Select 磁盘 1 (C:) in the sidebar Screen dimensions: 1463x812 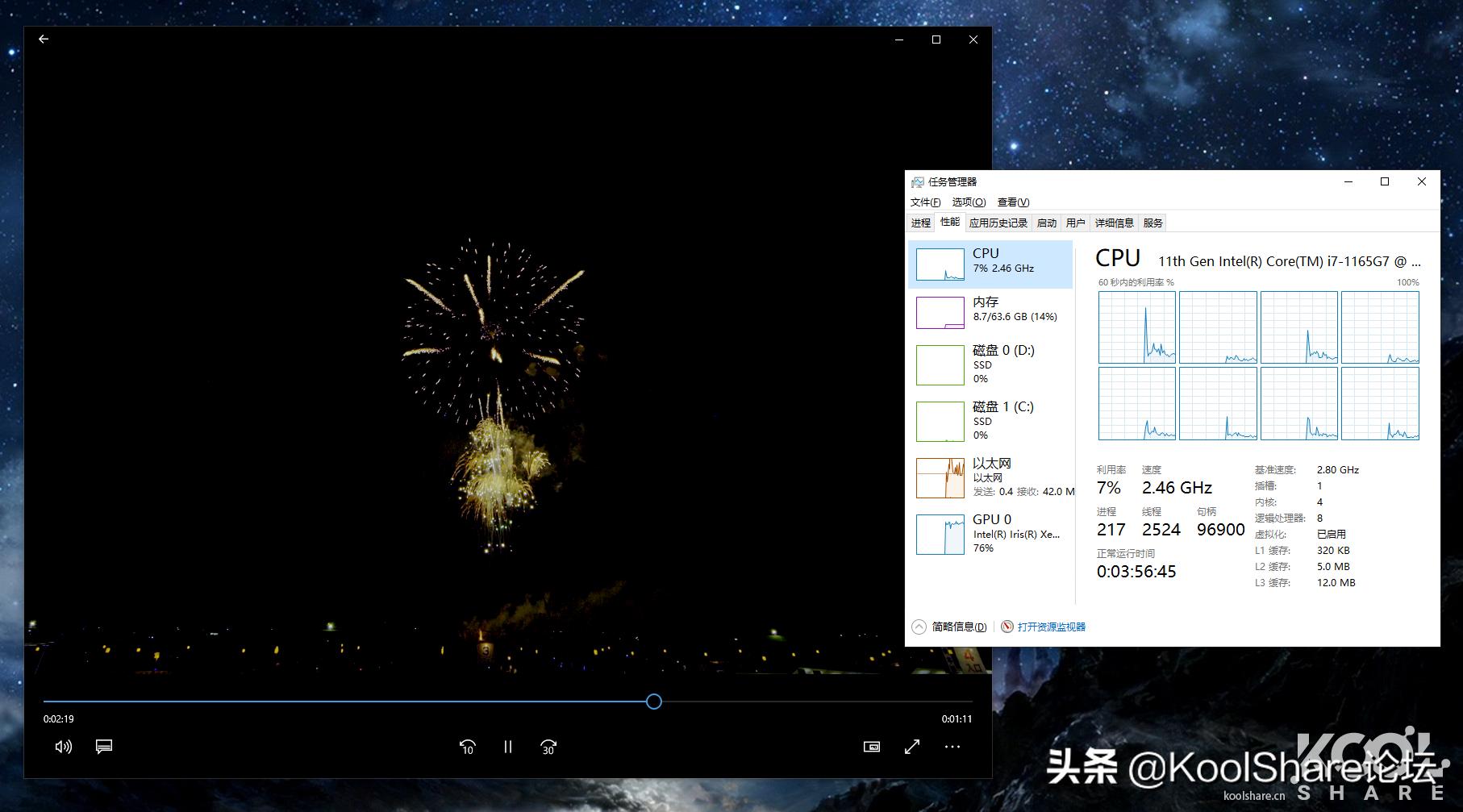(x=991, y=421)
